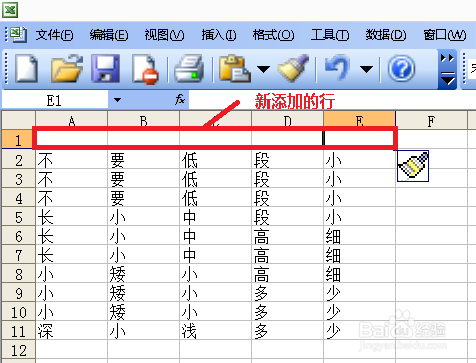Viewport: 476px width, 363px height.
Task: Select row 12 header
Action: [x=19, y=350]
